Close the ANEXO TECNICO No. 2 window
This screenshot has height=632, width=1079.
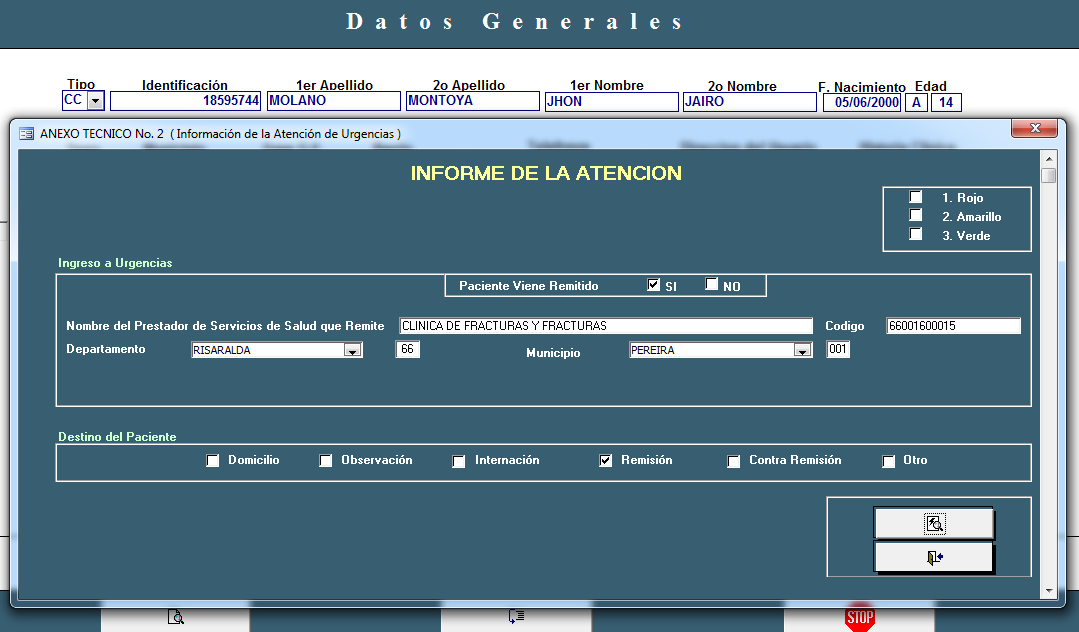point(1034,128)
